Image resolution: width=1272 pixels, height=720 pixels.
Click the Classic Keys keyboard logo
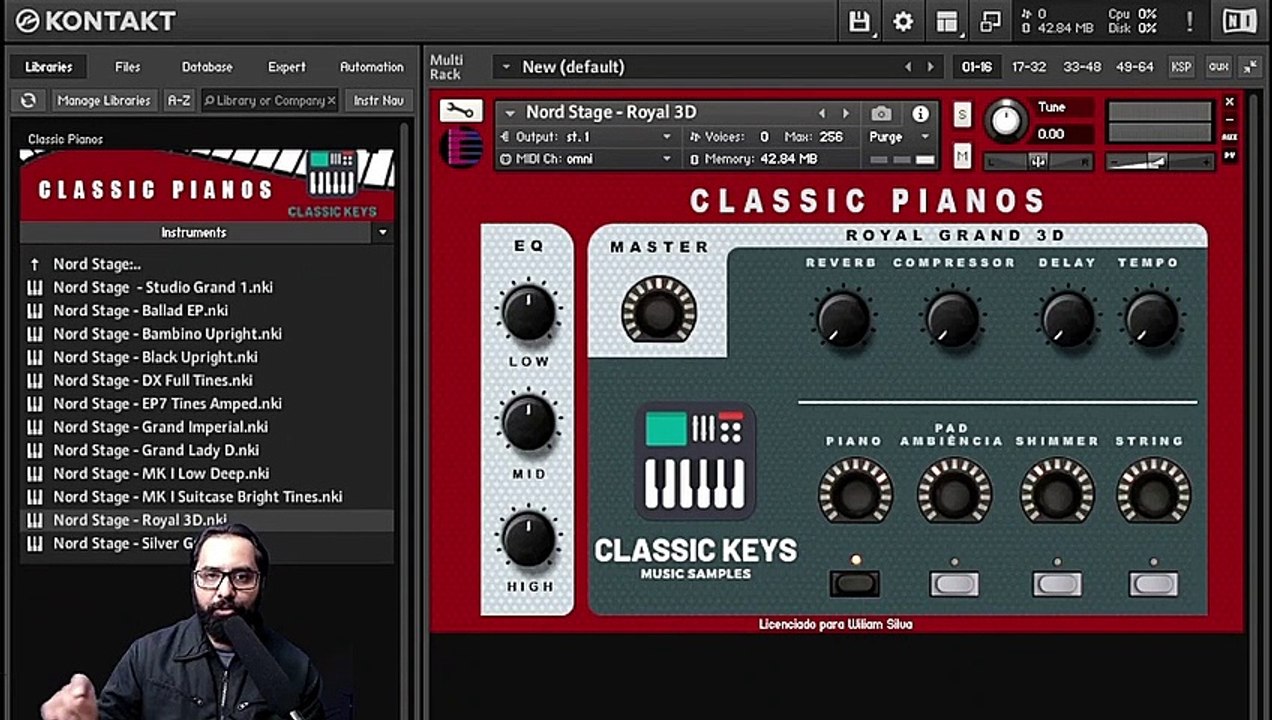click(695, 462)
